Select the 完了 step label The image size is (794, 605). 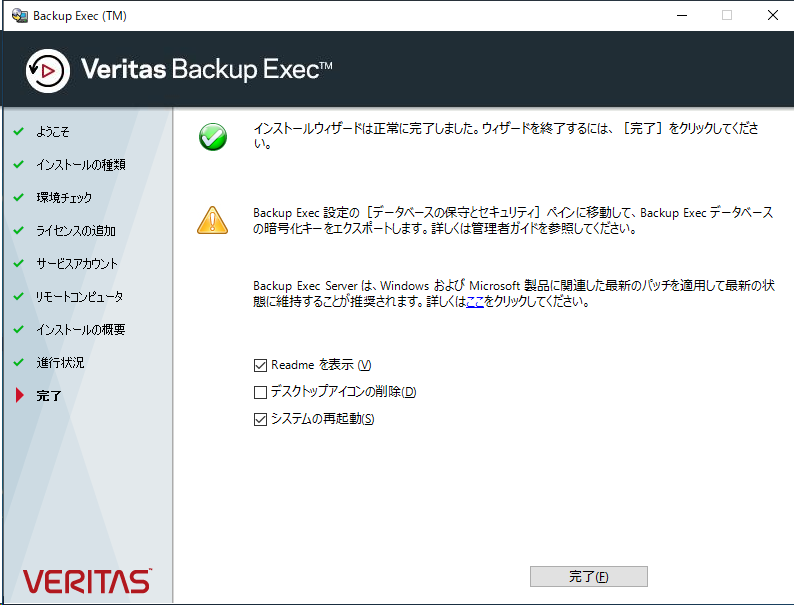coord(49,396)
